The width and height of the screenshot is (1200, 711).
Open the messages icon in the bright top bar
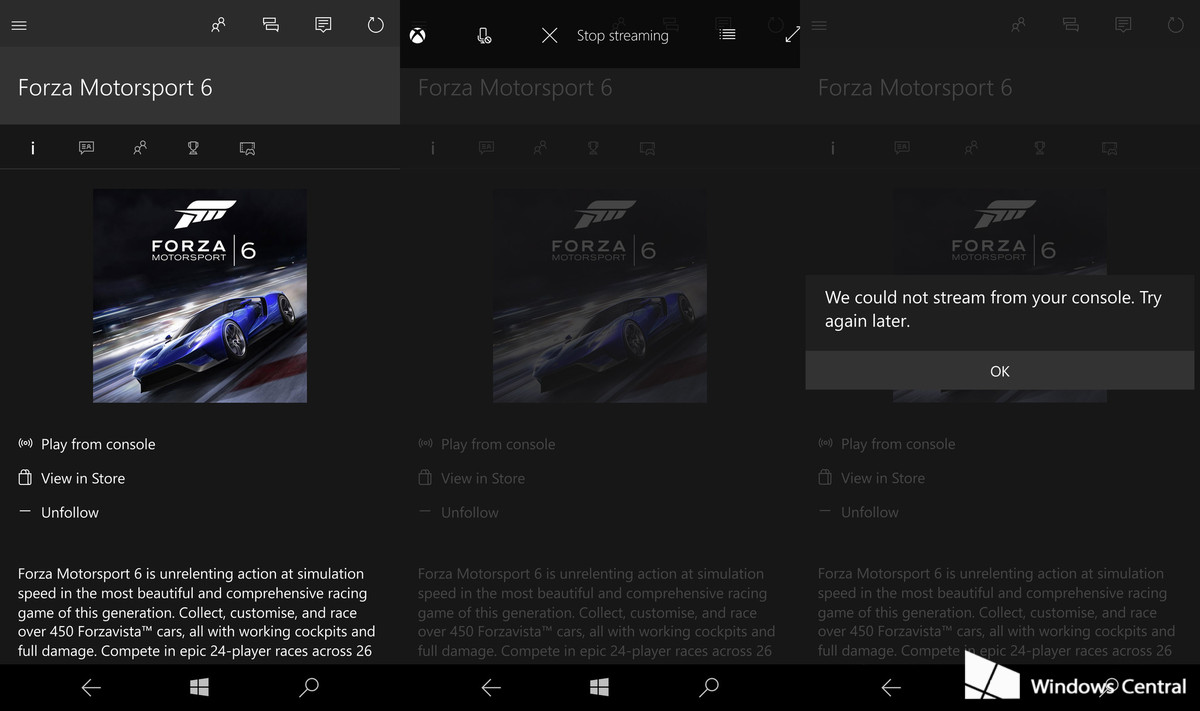[x=323, y=26]
